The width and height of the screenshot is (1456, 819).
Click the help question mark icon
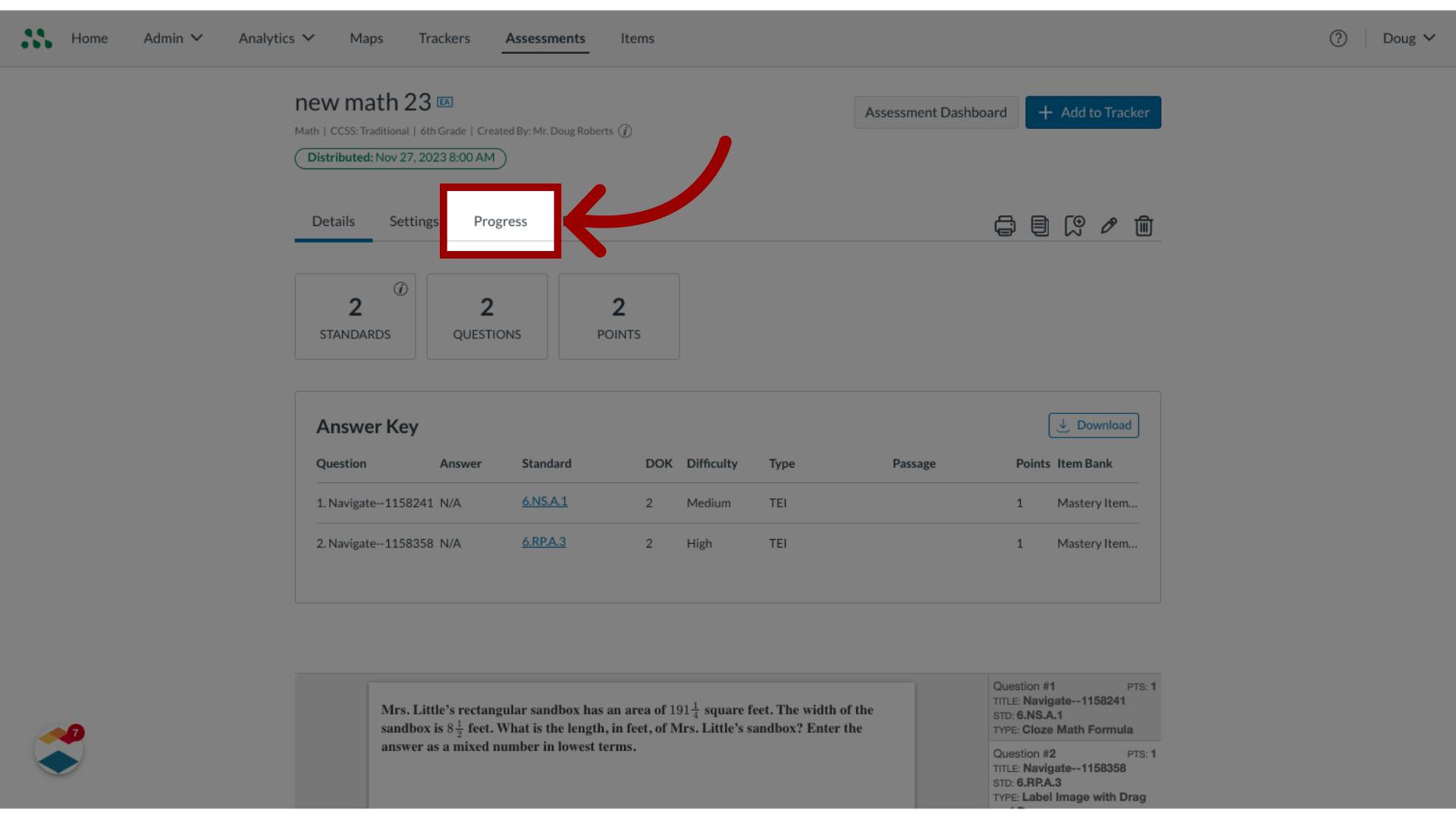(1338, 38)
